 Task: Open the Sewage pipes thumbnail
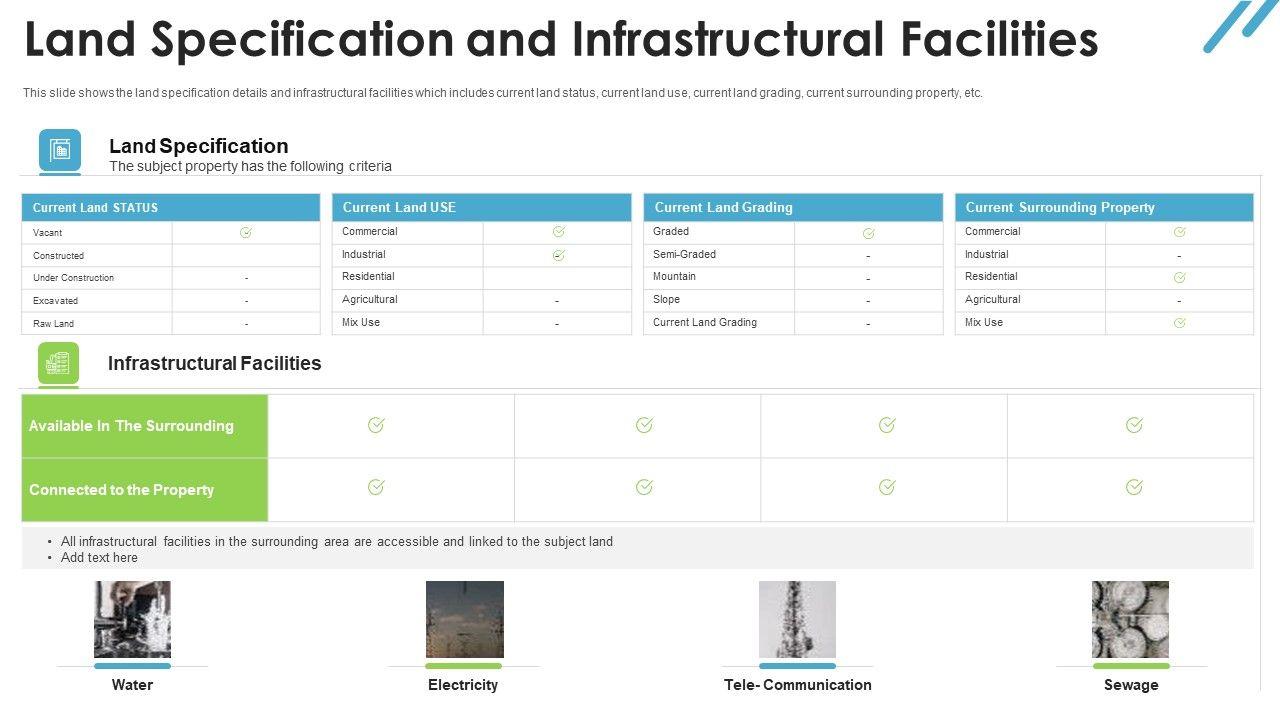tap(1130, 620)
